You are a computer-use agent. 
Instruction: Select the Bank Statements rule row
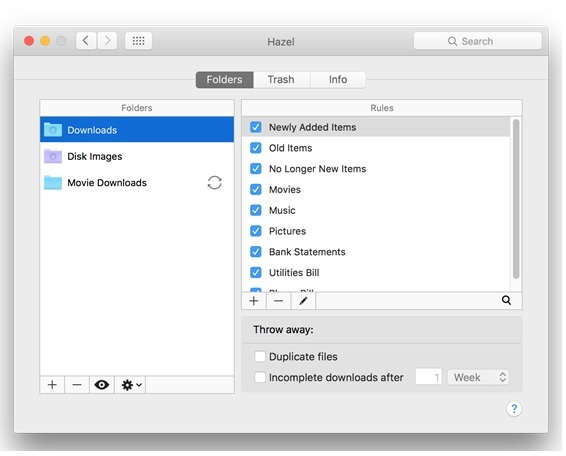(376, 252)
